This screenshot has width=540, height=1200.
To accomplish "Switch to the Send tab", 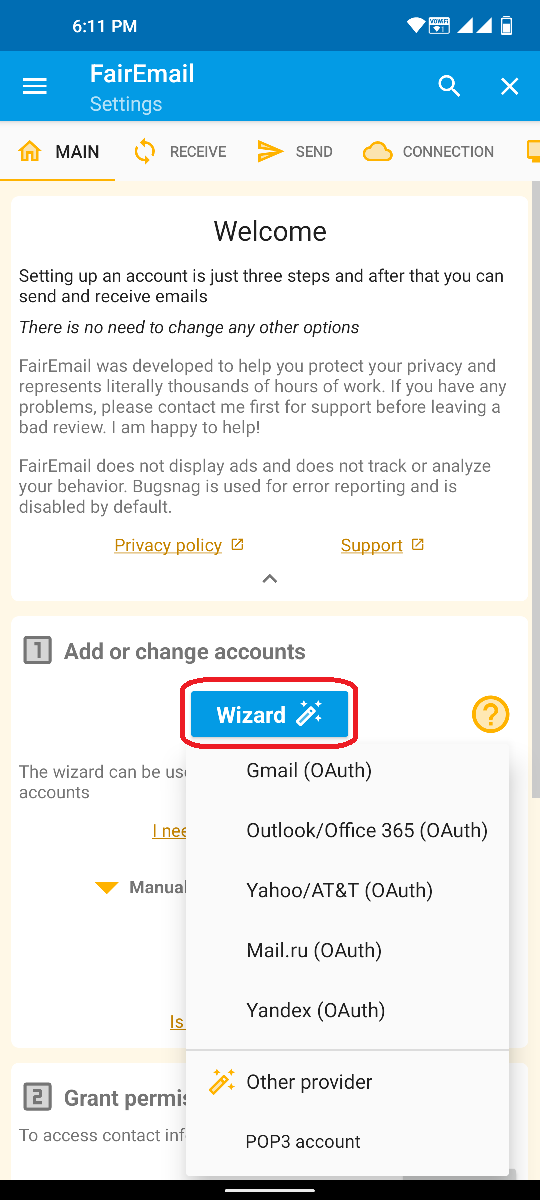I will (294, 152).
